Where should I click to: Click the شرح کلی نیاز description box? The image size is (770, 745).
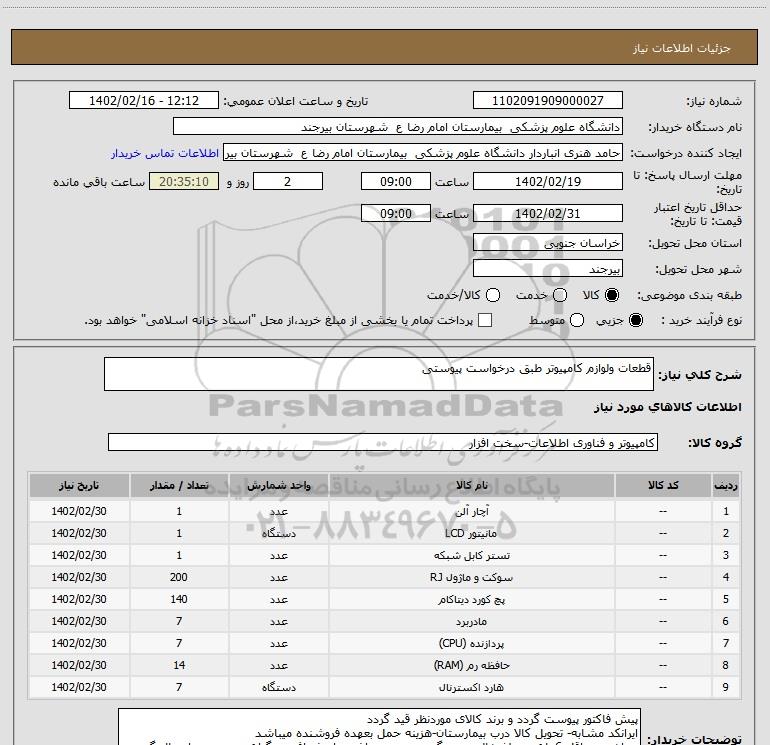(379, 374)
